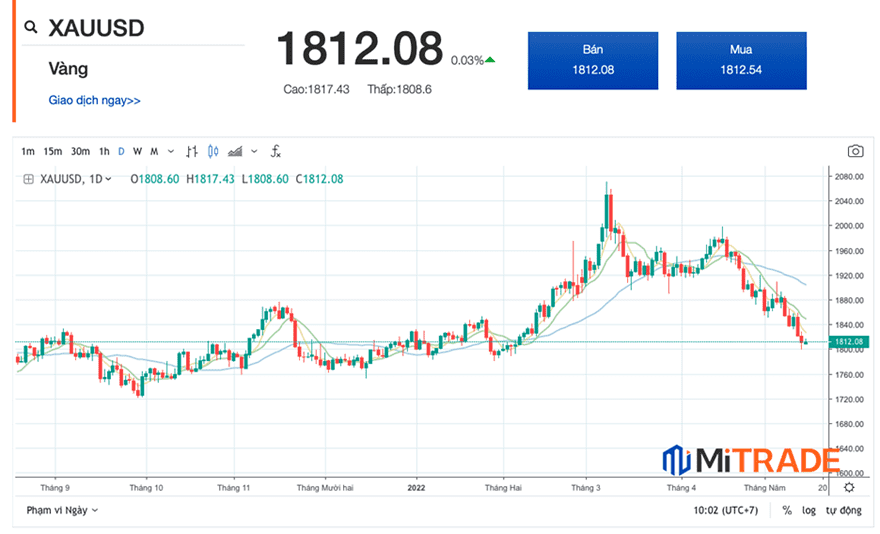Take a chart snapshot with camera icon
This screenshot has height=534, width=880.
pyautogui.click(x=855, y=152)
